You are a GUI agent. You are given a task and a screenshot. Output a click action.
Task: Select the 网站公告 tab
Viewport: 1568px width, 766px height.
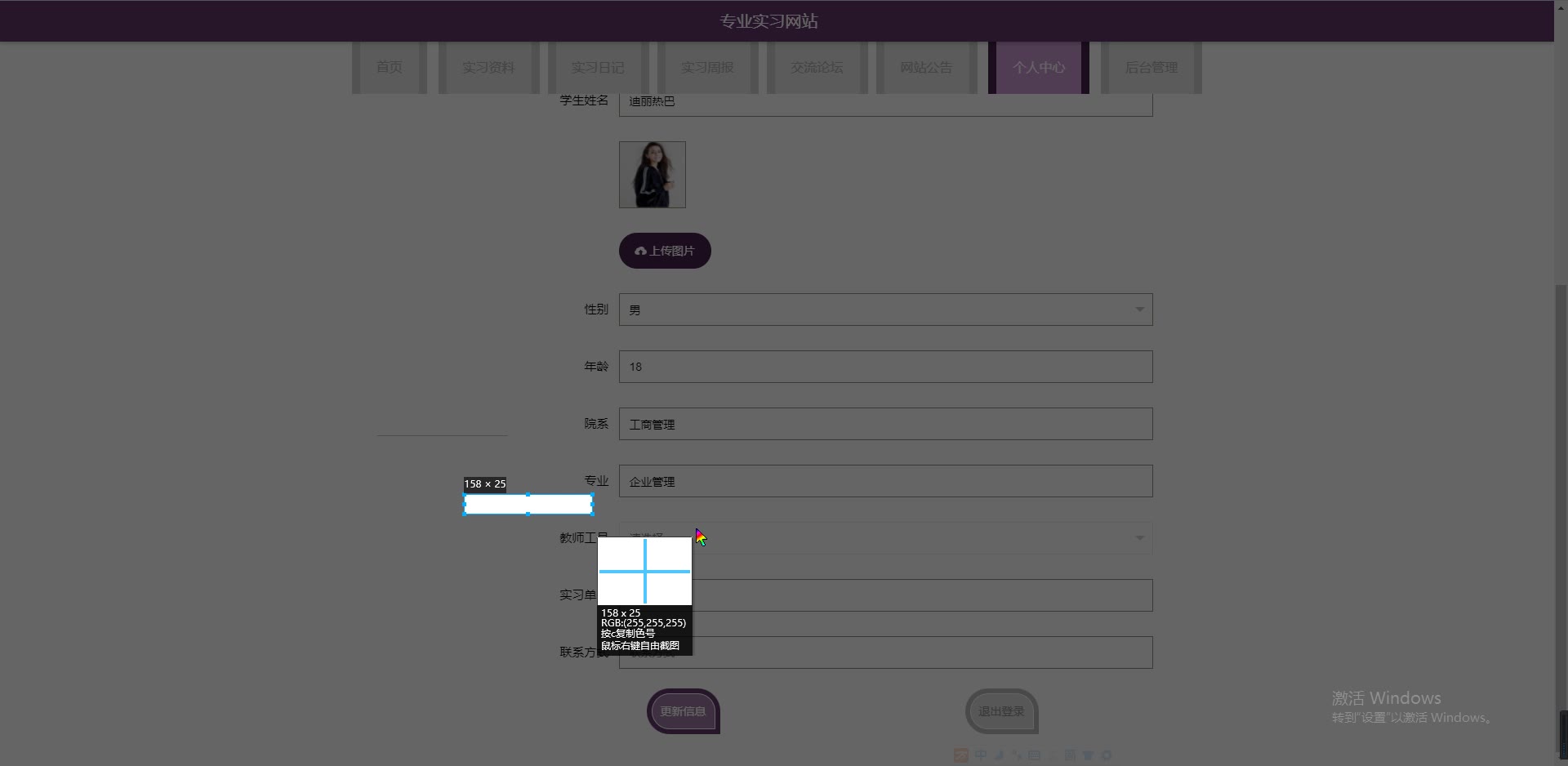[x=926, y=68]
